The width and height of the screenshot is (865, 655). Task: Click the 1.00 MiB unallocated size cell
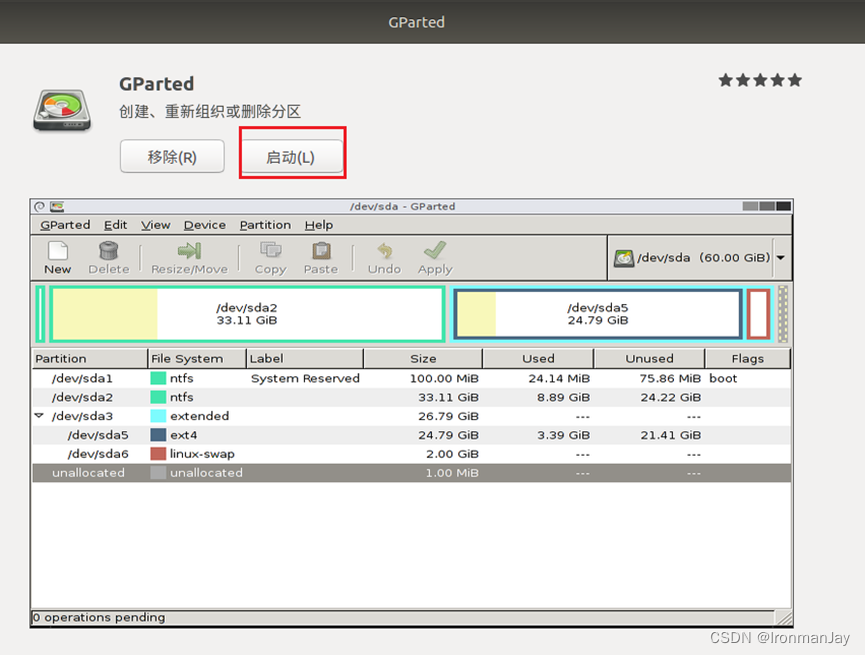452,473
